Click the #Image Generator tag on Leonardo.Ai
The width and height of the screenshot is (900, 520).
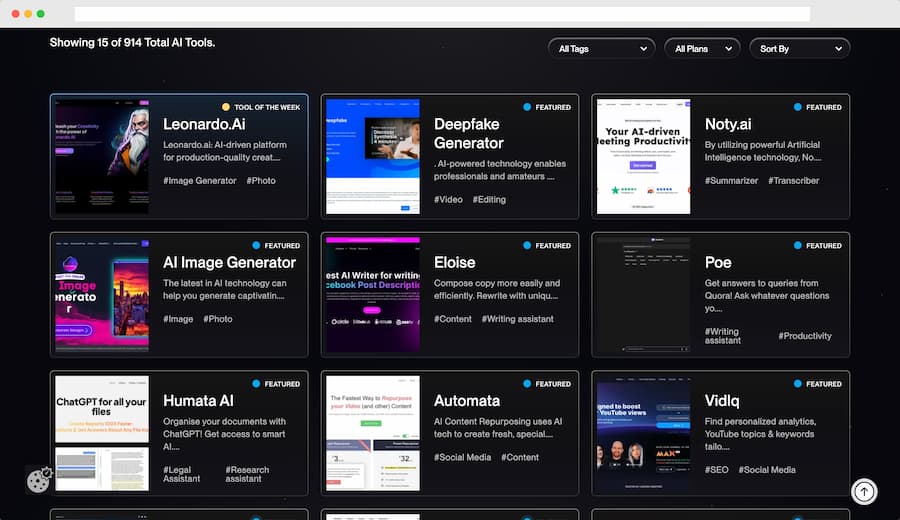[x=200, y=180]
